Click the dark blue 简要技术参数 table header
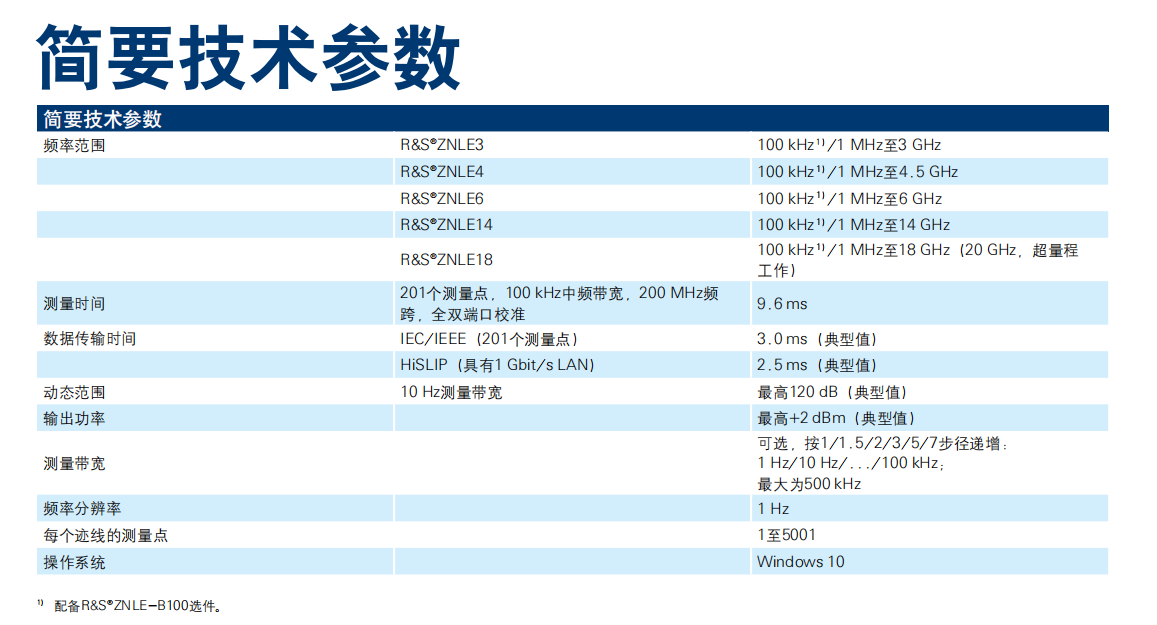1157x625 pixels. [102, 119]
